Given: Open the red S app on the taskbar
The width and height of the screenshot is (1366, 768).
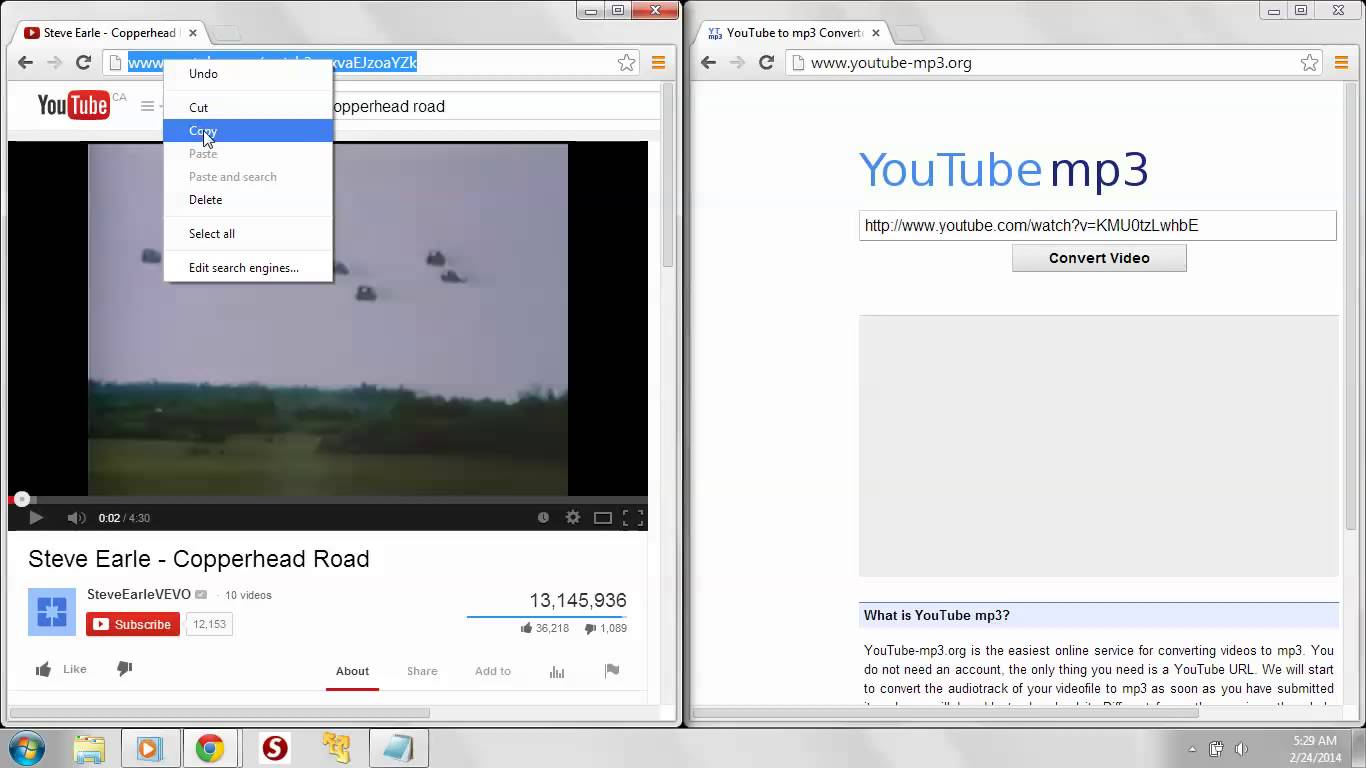Looking at the screenshot, I should tap(274, 748).
